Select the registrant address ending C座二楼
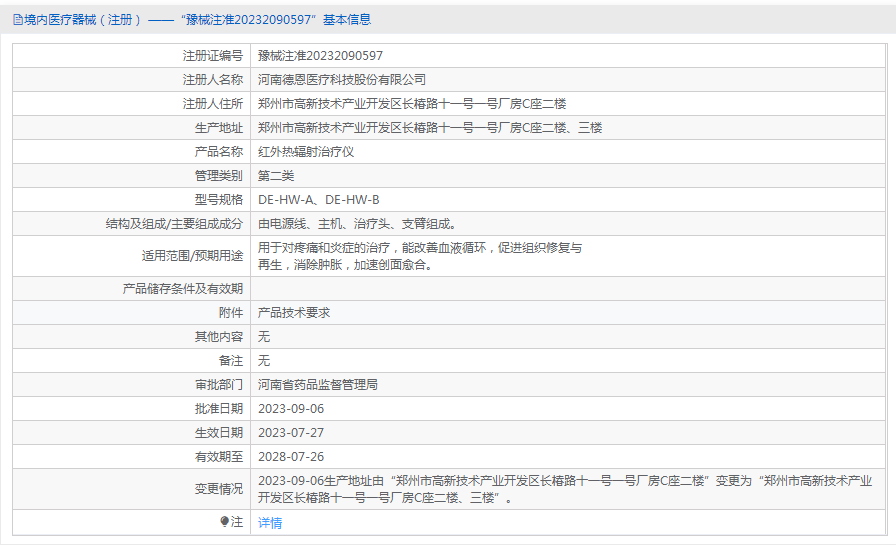Screen dimensions: 896x545 point(412,104)
